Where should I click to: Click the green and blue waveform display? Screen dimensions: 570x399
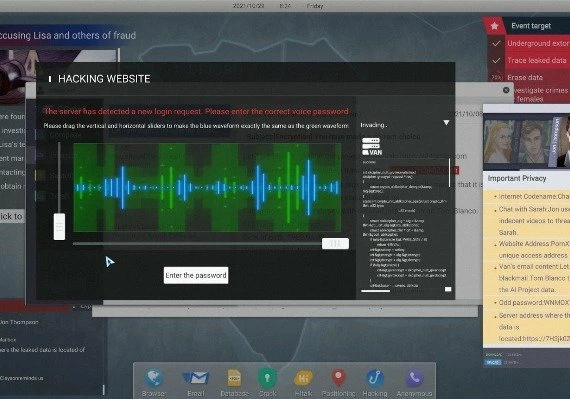tap(207, 188)
